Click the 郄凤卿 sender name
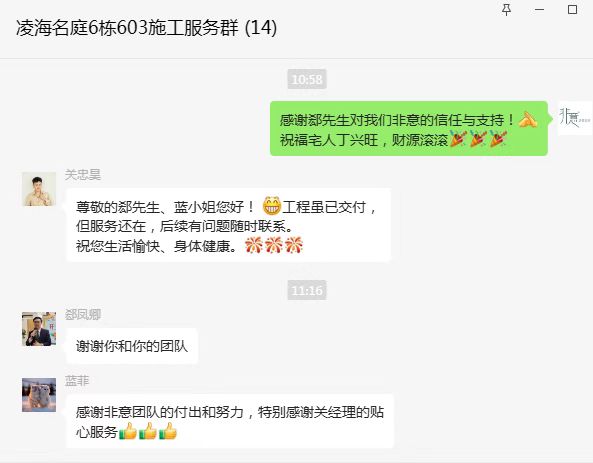The width and height of the screenshot is (593, 463). pos(83,314)
